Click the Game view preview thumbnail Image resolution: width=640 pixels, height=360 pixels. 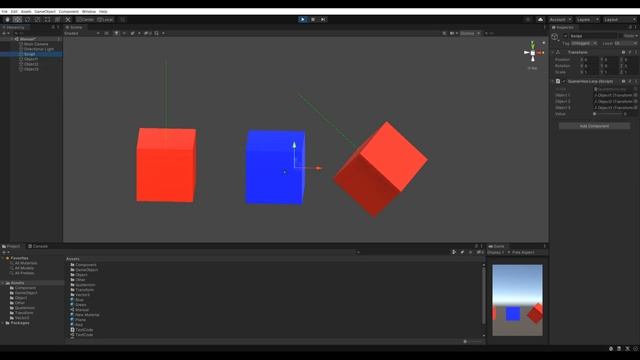[x=517, y=300]
